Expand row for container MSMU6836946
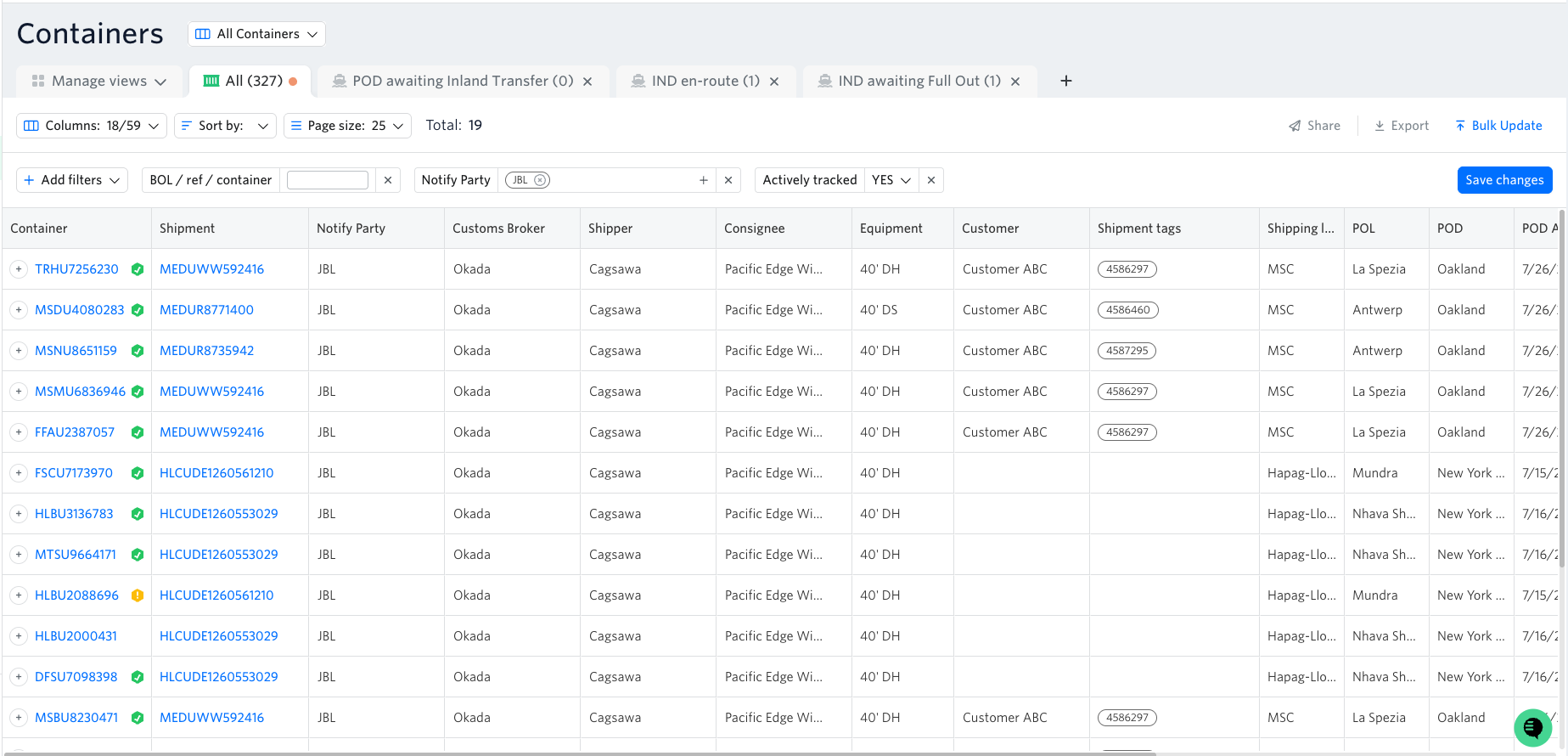This screenshot has width=1568, height=756. 19,392
